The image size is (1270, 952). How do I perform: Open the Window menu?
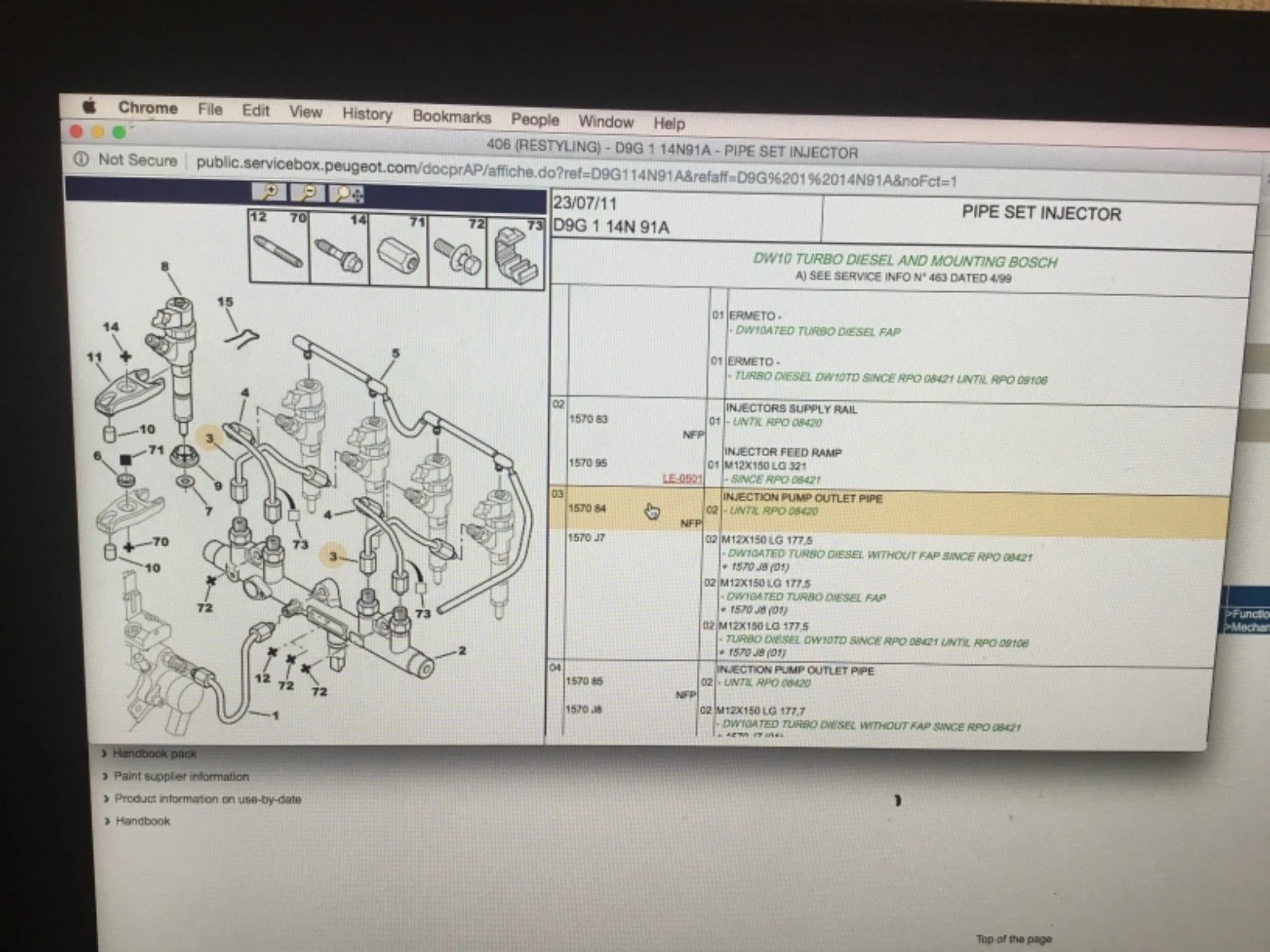click(606, 121)
